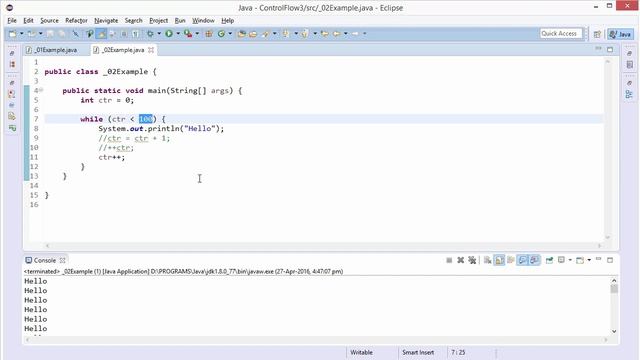Click the New Java Package icon
This screenshot has width=640, height=360.
(209, 34)
